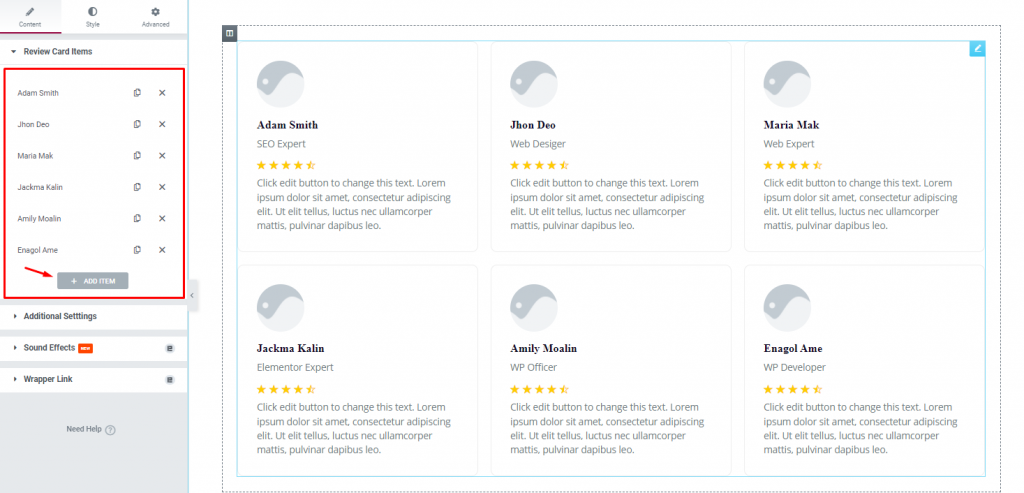Open the Advanced tab
This screenshot has width=1024, height=493.
(155, 17)
